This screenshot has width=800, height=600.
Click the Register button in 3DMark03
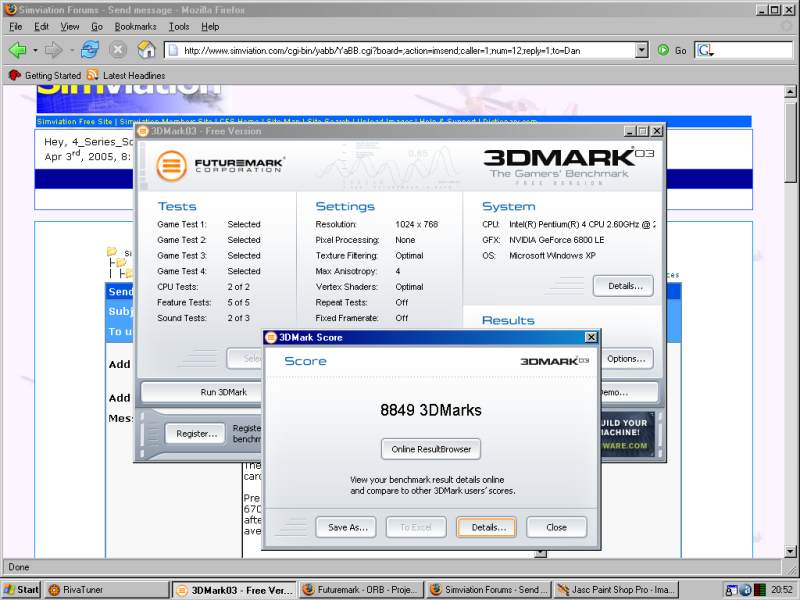(x=197, y=433)
